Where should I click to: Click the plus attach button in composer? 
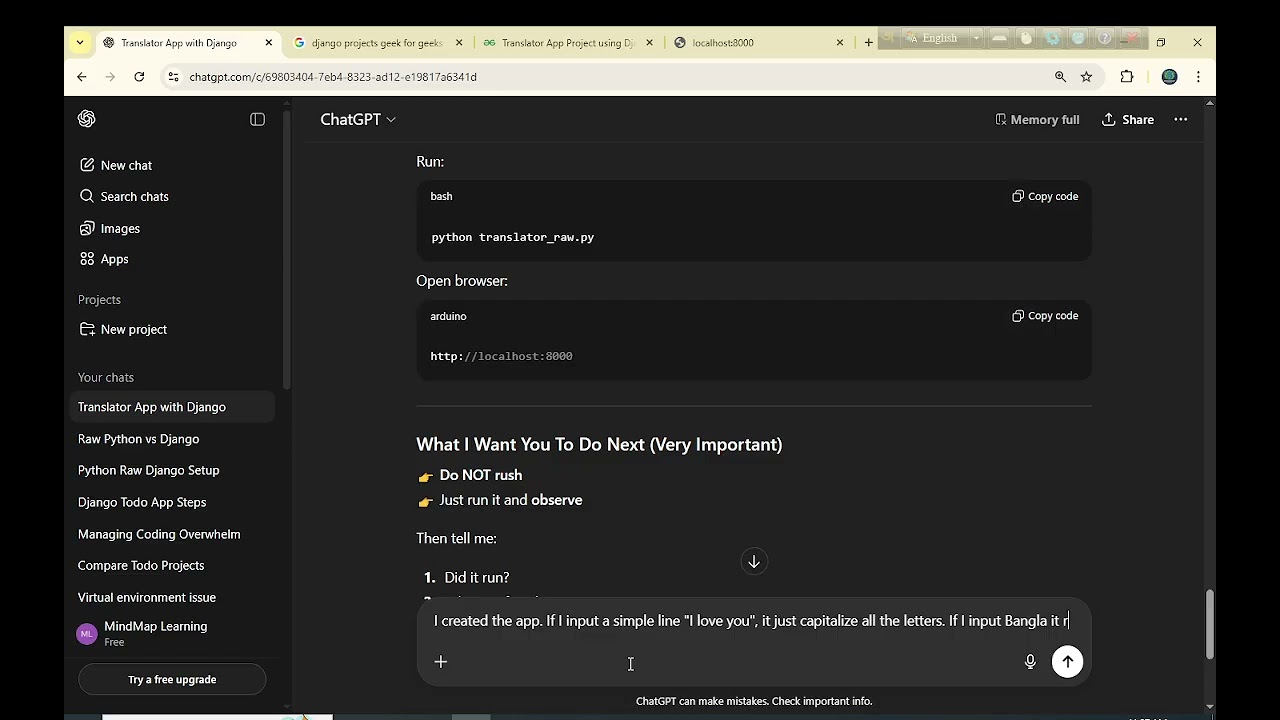coord(441,661)
